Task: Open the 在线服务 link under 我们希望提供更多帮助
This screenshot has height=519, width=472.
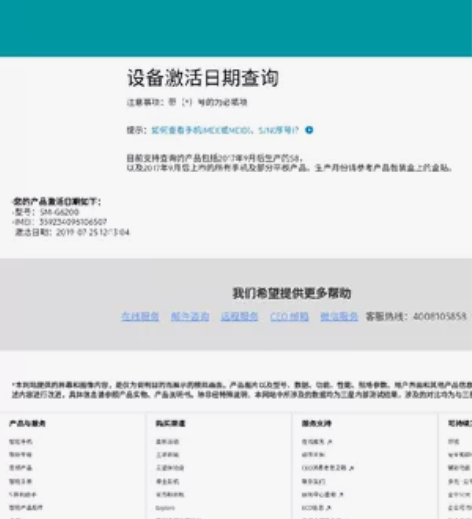Action: [x=140, y=316]
